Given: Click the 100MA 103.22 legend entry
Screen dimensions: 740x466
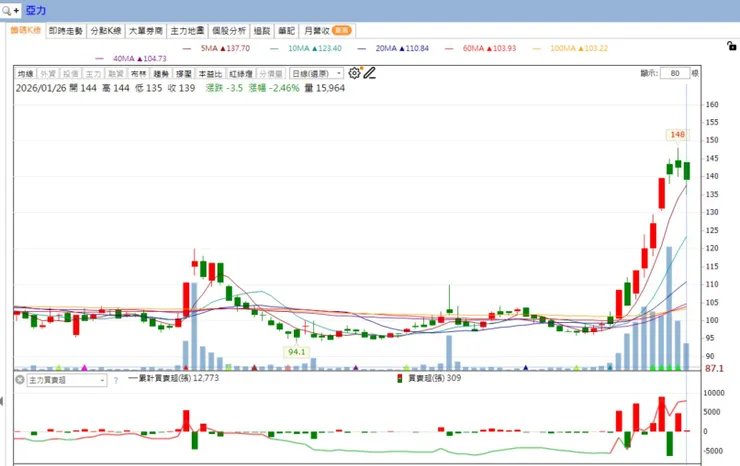Looking at the screenshot, I should pyautogui.click(x=570, y=48).
